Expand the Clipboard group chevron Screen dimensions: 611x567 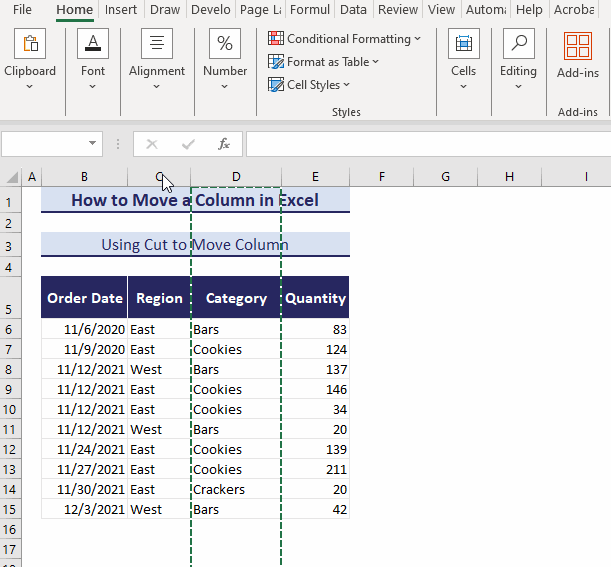coord(30,87)
